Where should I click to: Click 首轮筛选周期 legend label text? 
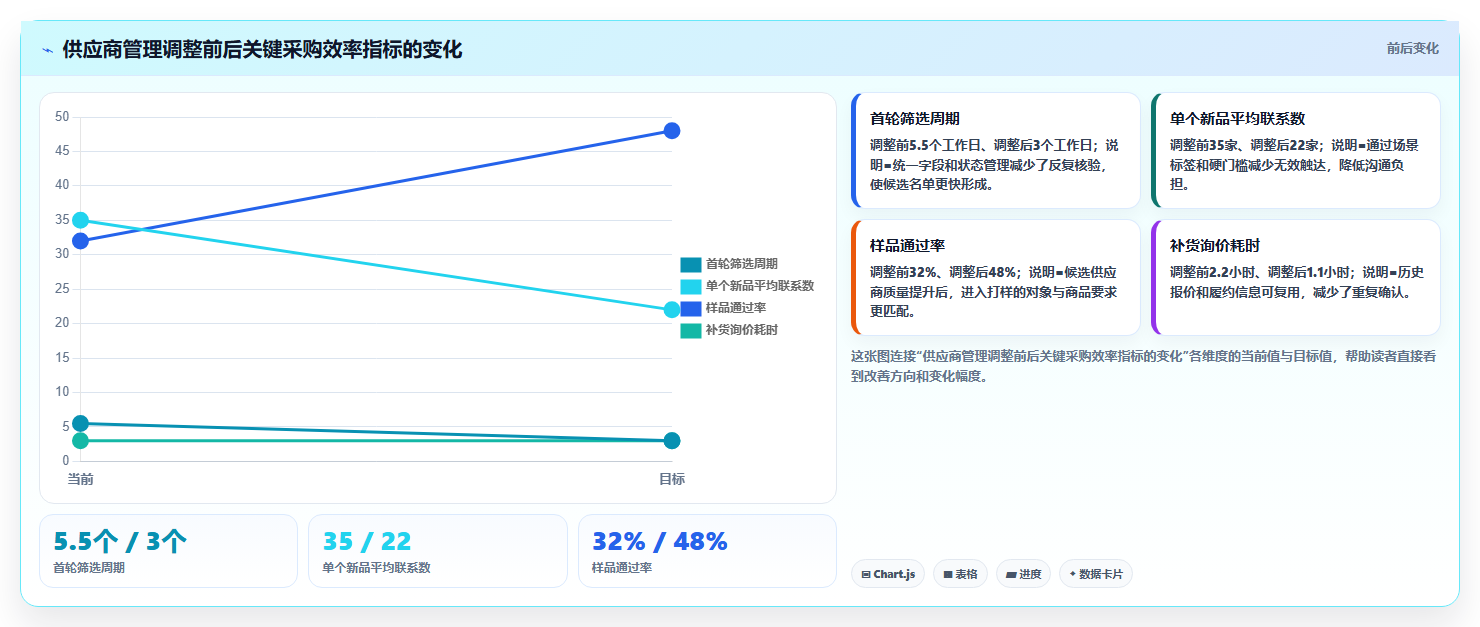(741, 264)
